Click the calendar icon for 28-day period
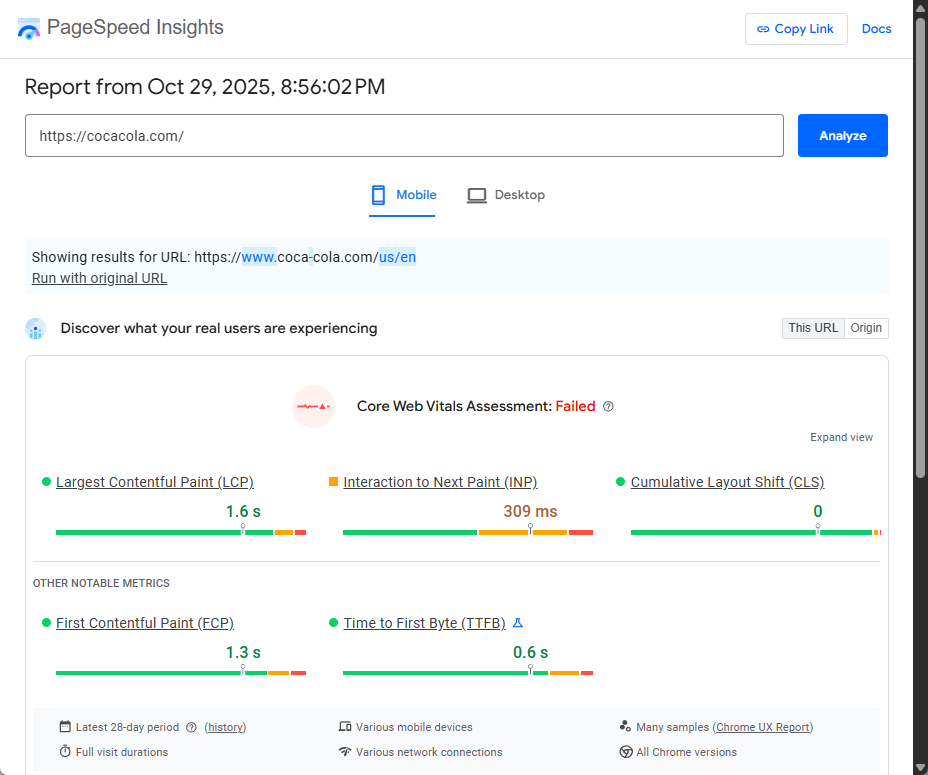The image size is (928, 775). coord(65,727)
